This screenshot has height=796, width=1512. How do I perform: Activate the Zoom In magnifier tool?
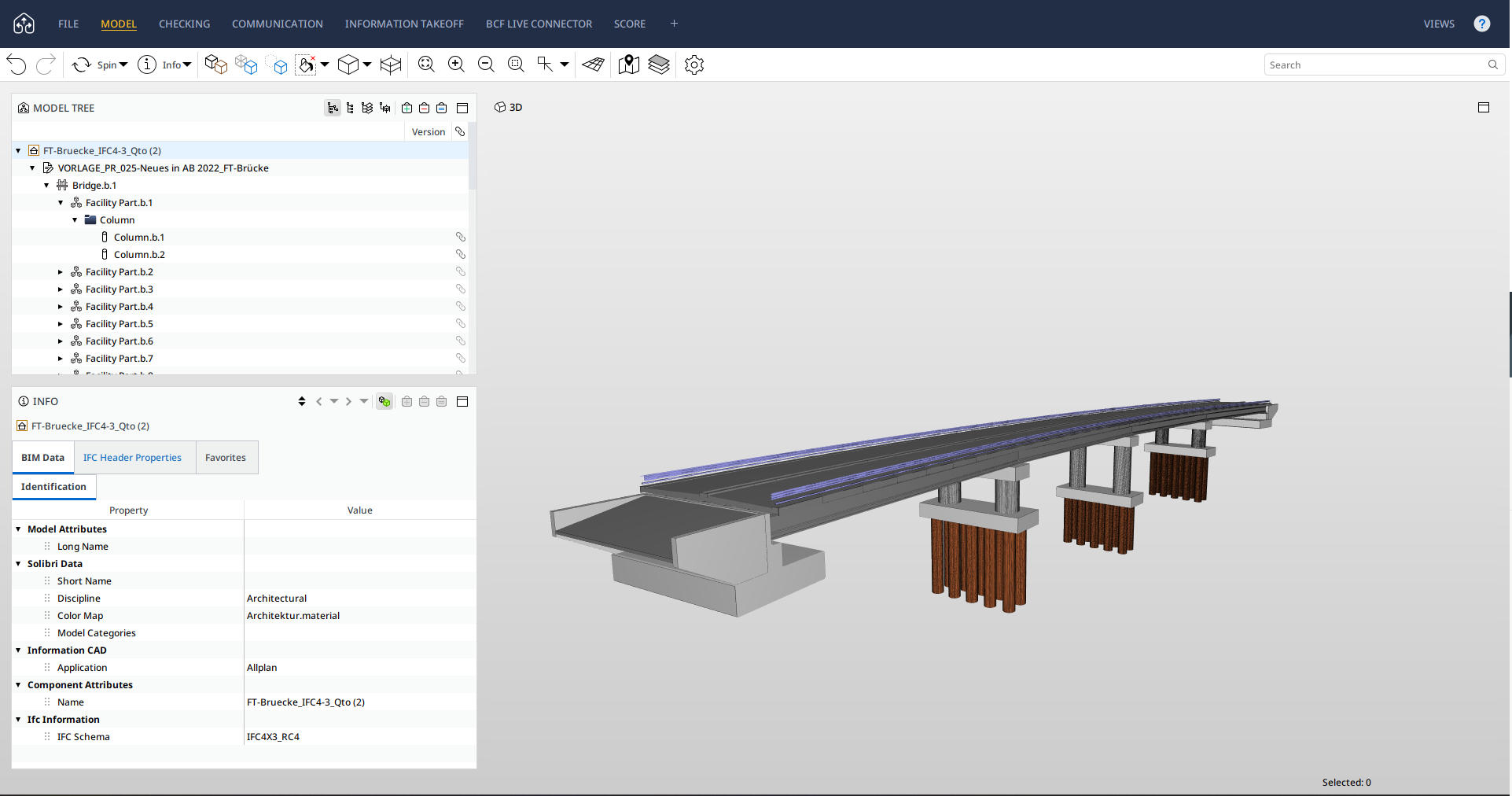456,64
